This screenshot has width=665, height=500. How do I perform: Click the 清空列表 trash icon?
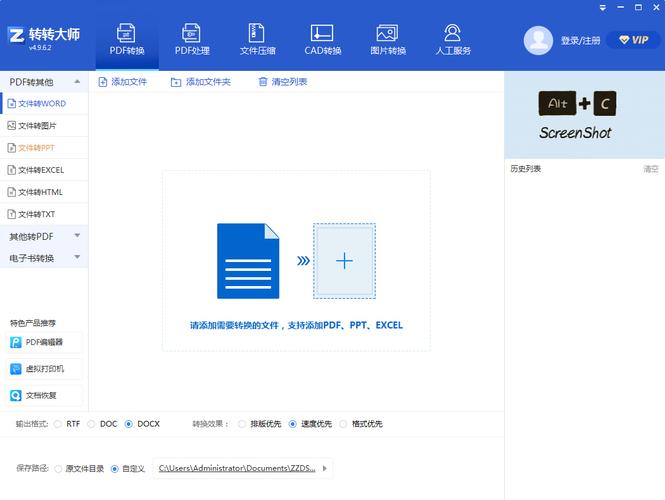[263, 81]
